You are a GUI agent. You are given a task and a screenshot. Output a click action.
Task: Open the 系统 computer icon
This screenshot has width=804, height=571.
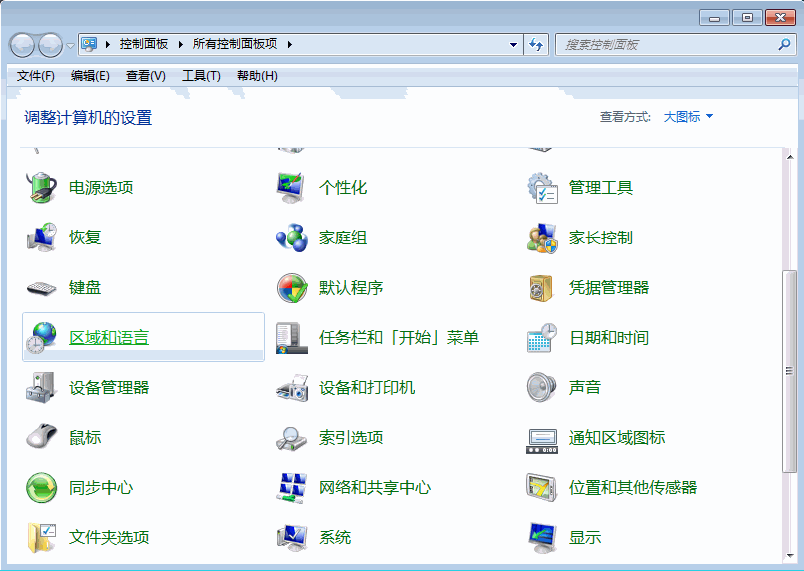point(292,537)
